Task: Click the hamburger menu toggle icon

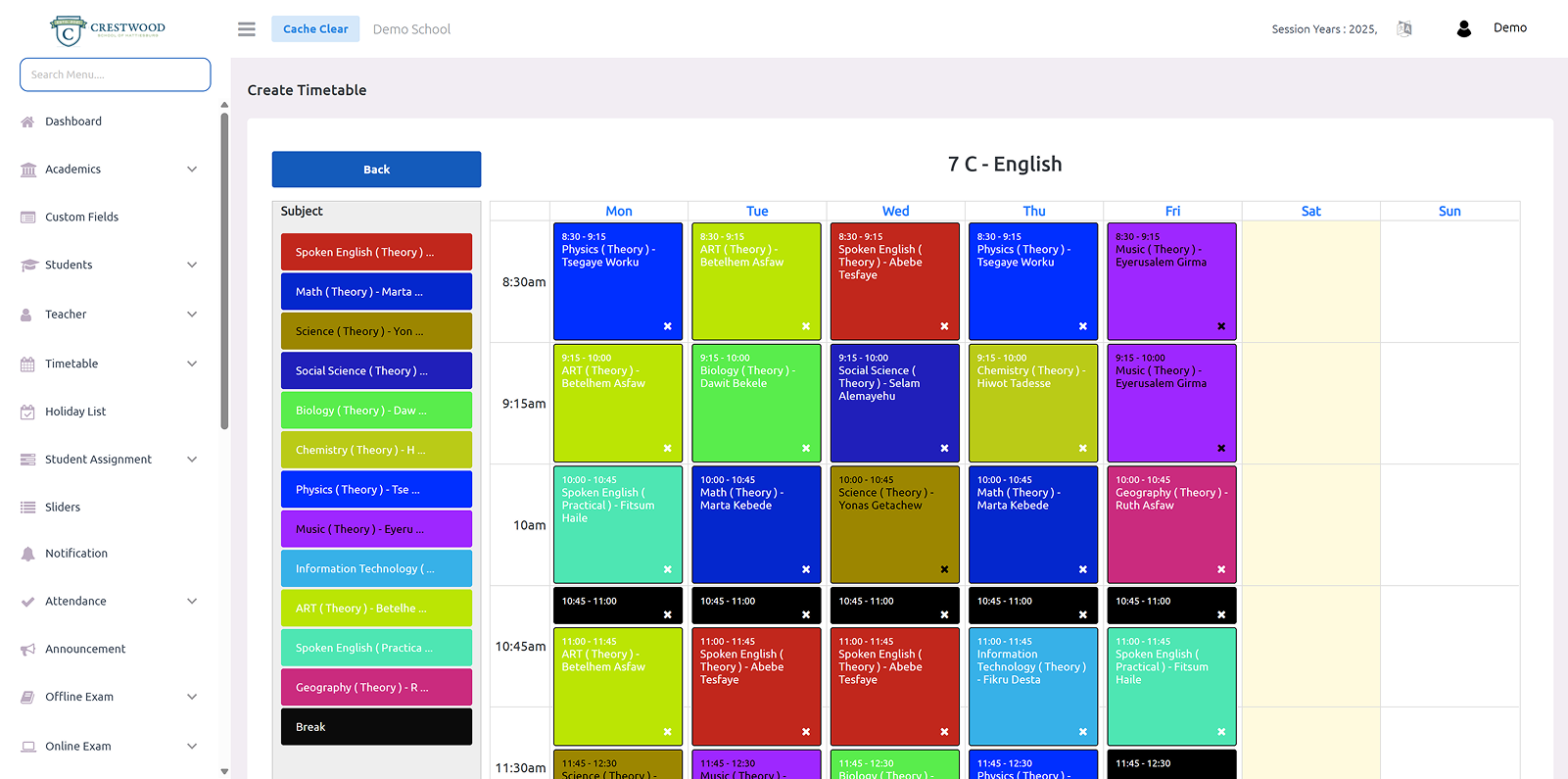Action: (247, 29)
